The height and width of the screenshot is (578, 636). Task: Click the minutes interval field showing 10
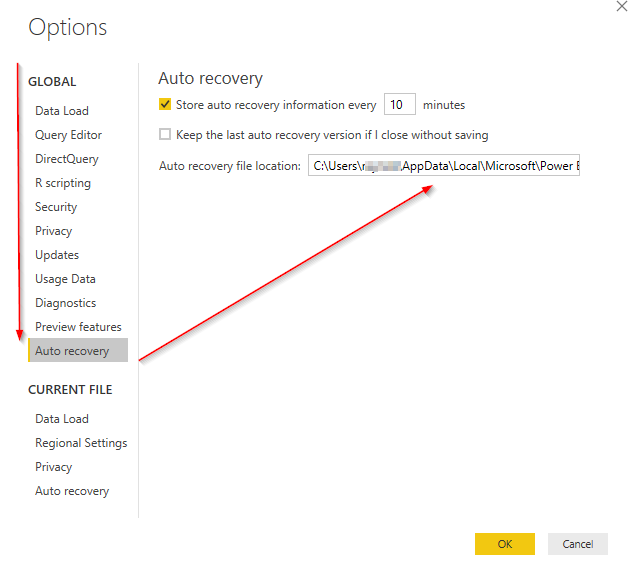400,104
